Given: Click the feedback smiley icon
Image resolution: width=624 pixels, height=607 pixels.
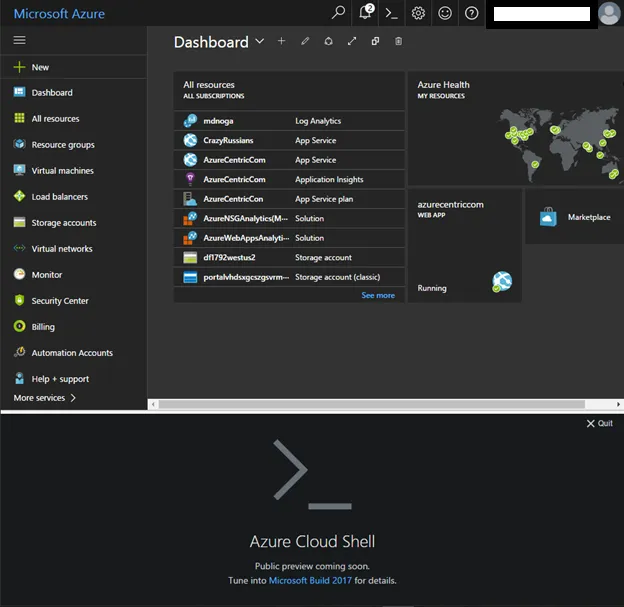Looking at the screenshot, I should (x=445, y=13).
